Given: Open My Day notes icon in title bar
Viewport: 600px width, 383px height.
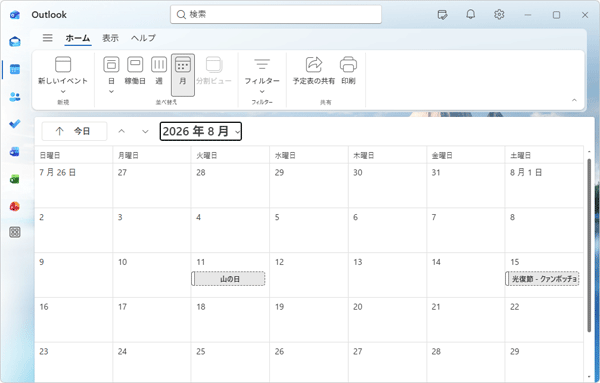Looking at the screenshot, I should (442, 15).
